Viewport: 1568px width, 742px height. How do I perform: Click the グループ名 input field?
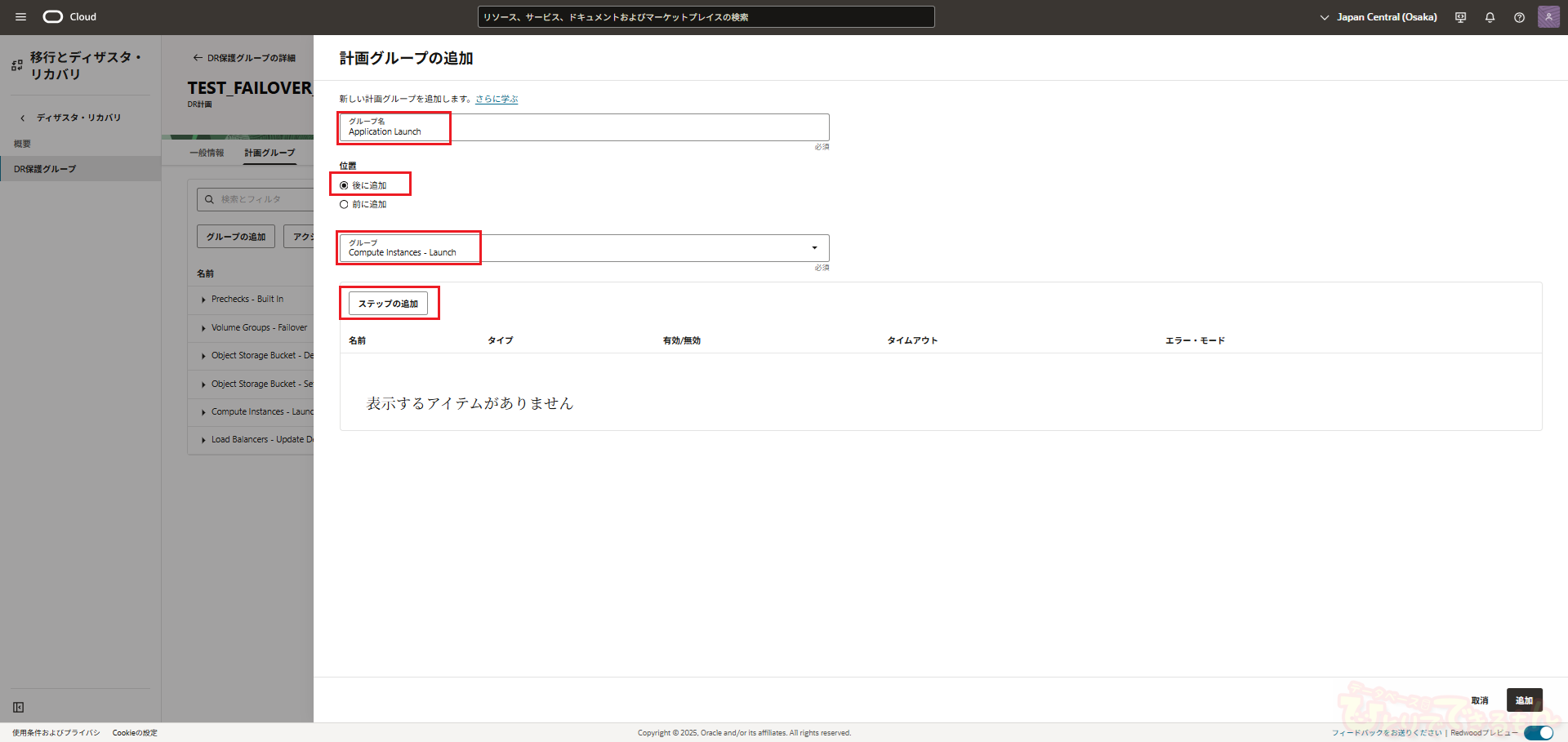point(584,128)
